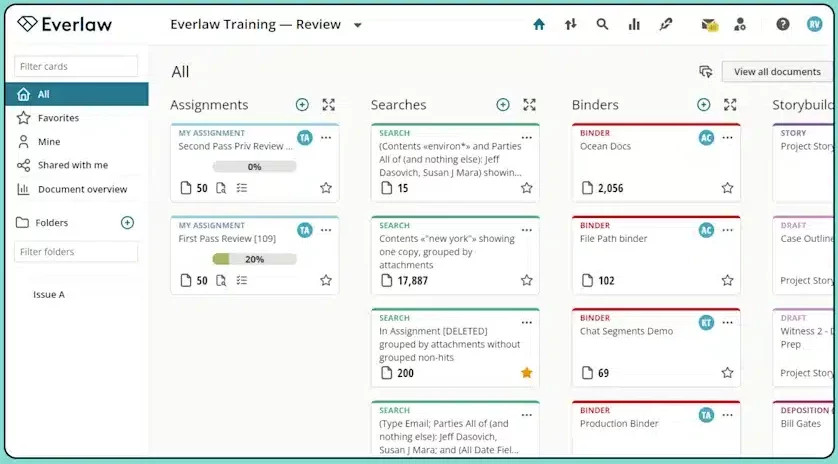The image size is (838, 464).
Task: Focus the Filter cards input
Action: 76,66
